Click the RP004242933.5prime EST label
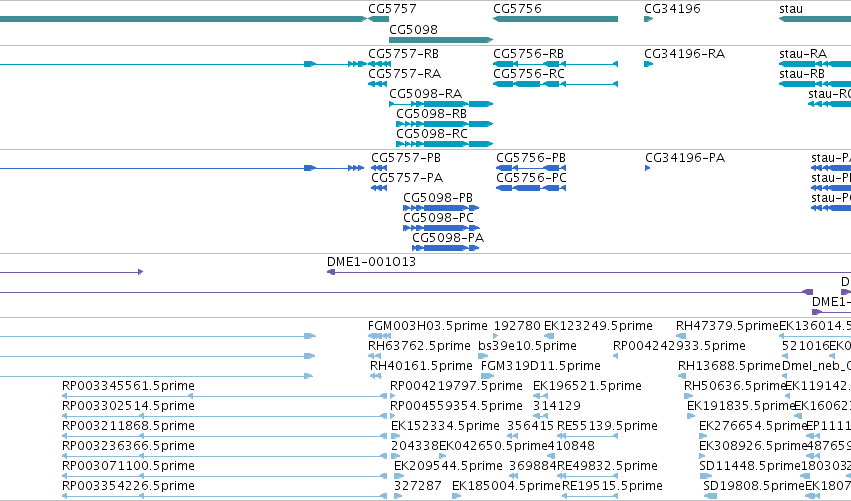This screenshot has height=501, width=851. (x=679, y=346)
